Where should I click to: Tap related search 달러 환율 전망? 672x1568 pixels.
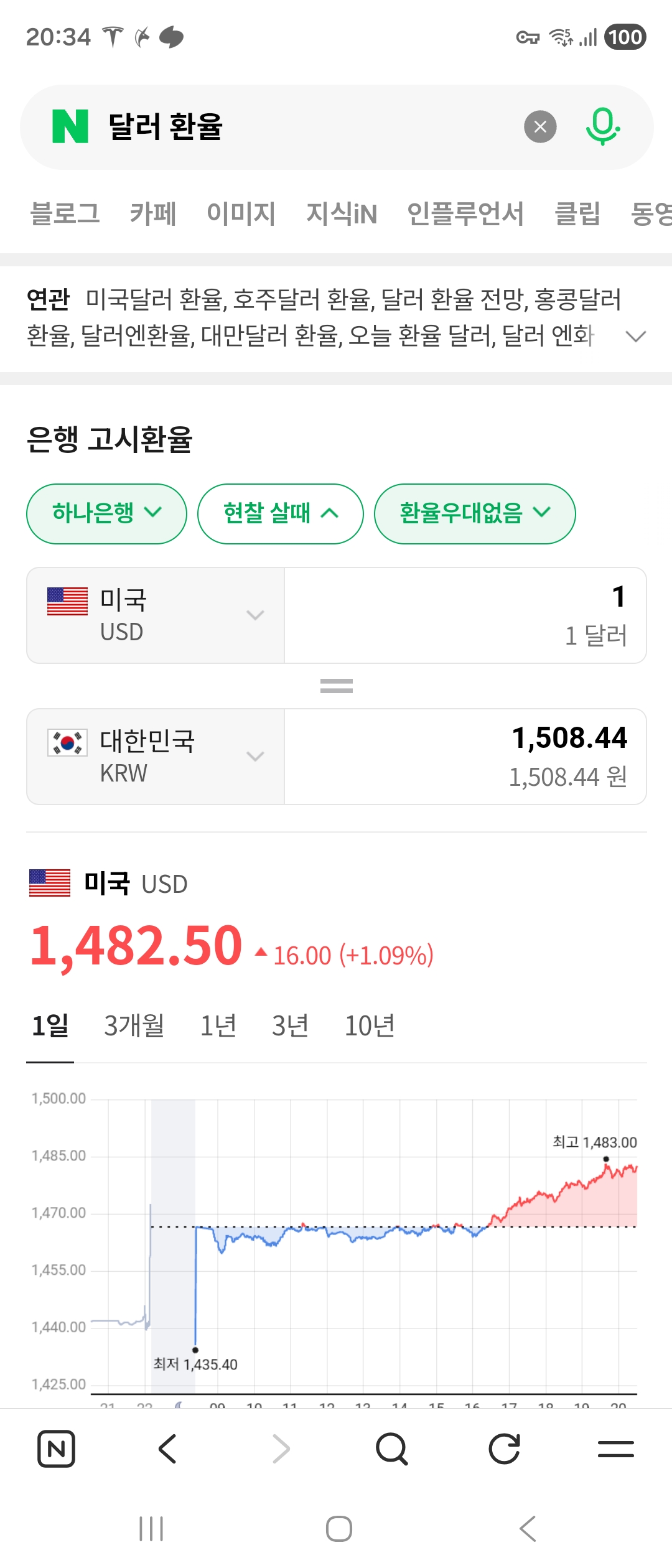tap(454, 300)
